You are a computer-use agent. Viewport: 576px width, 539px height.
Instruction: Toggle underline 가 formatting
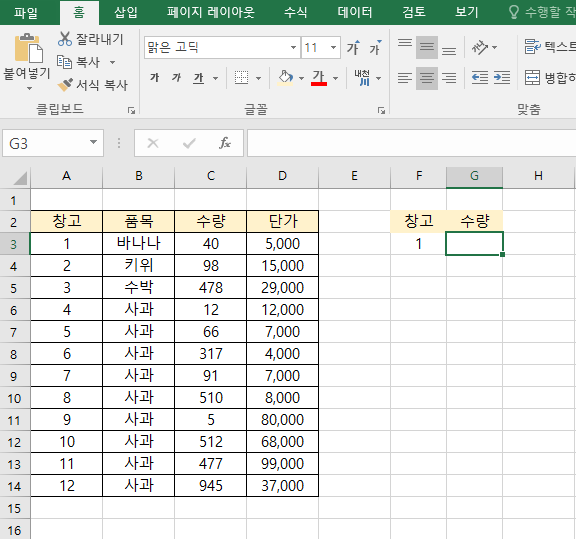(199, 78)
